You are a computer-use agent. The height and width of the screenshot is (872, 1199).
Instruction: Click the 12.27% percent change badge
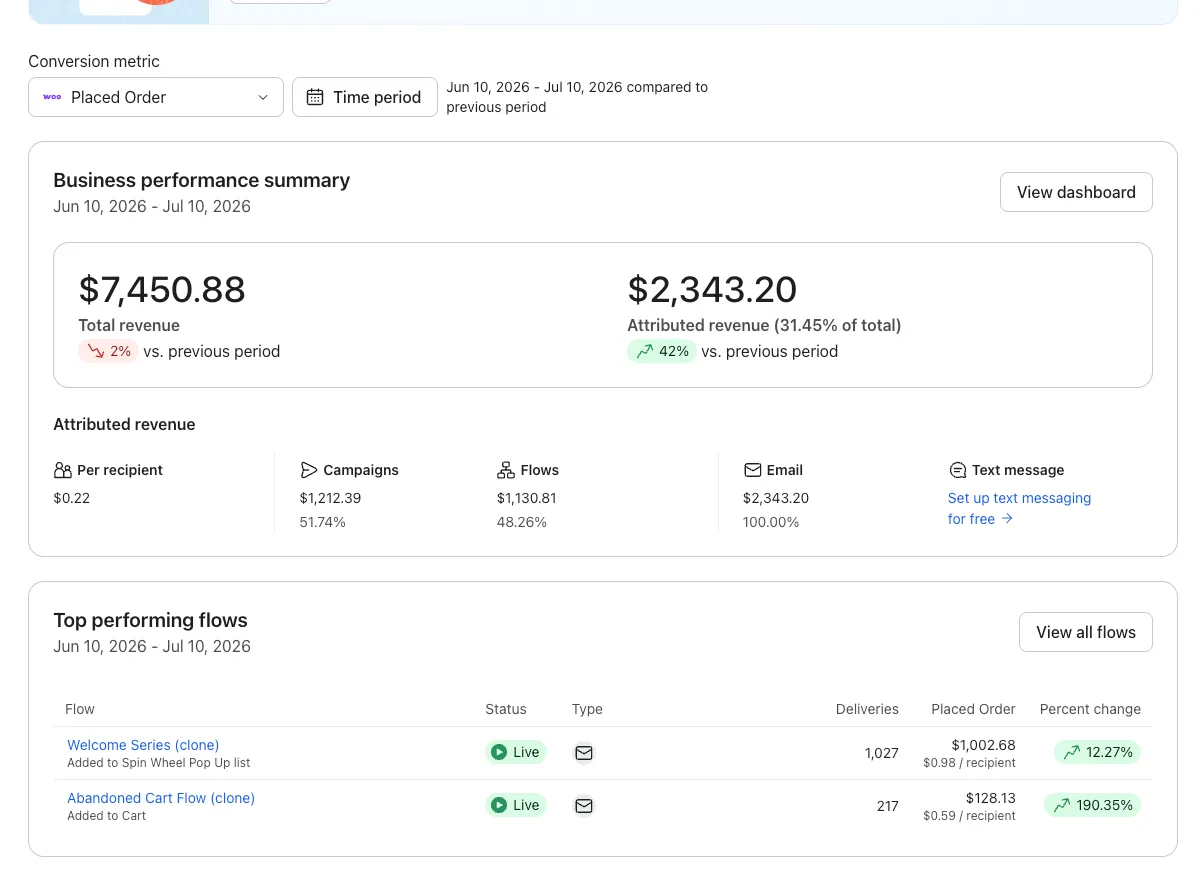click(x=1097, y=752)
